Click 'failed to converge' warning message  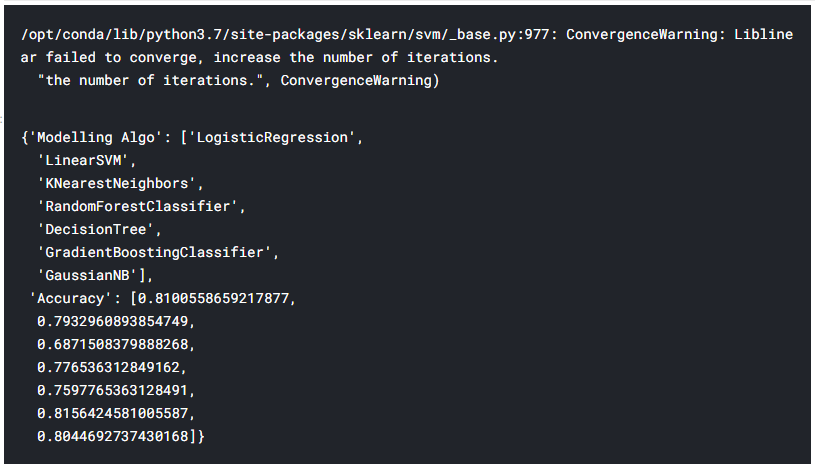(122, 58)
